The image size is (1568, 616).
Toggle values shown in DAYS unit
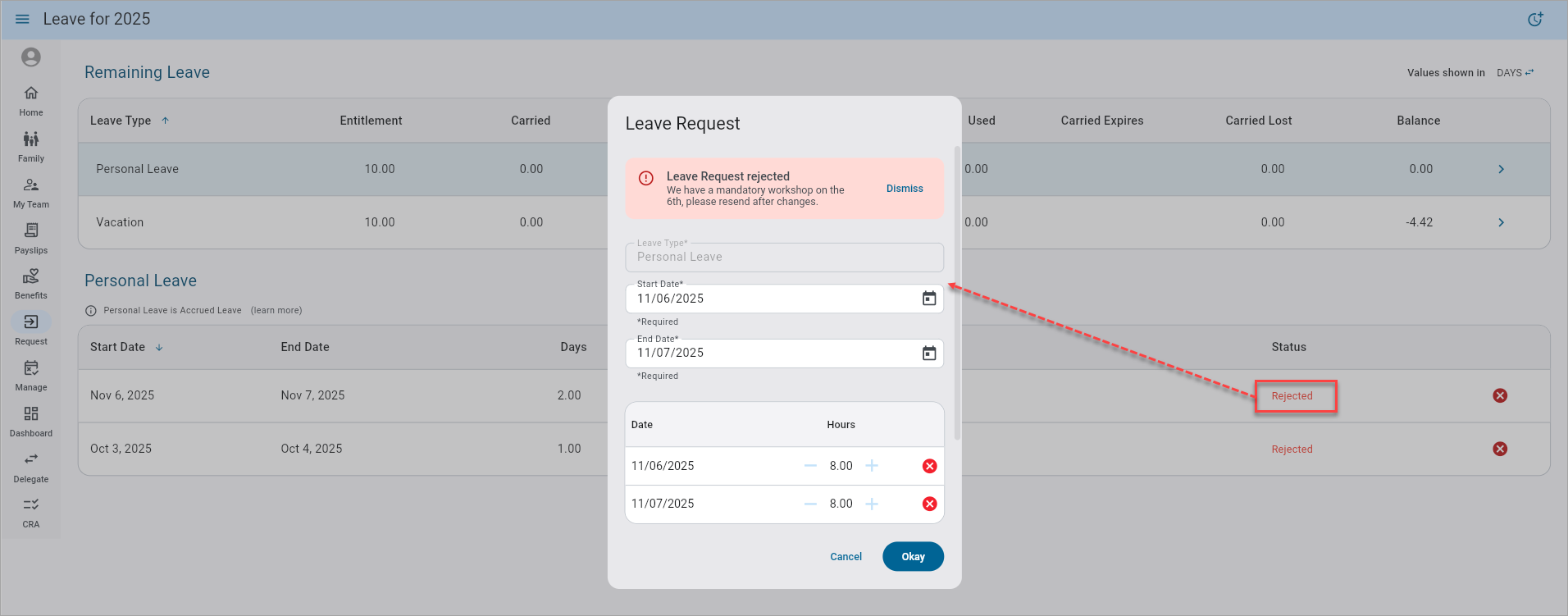pos(1515,73)
